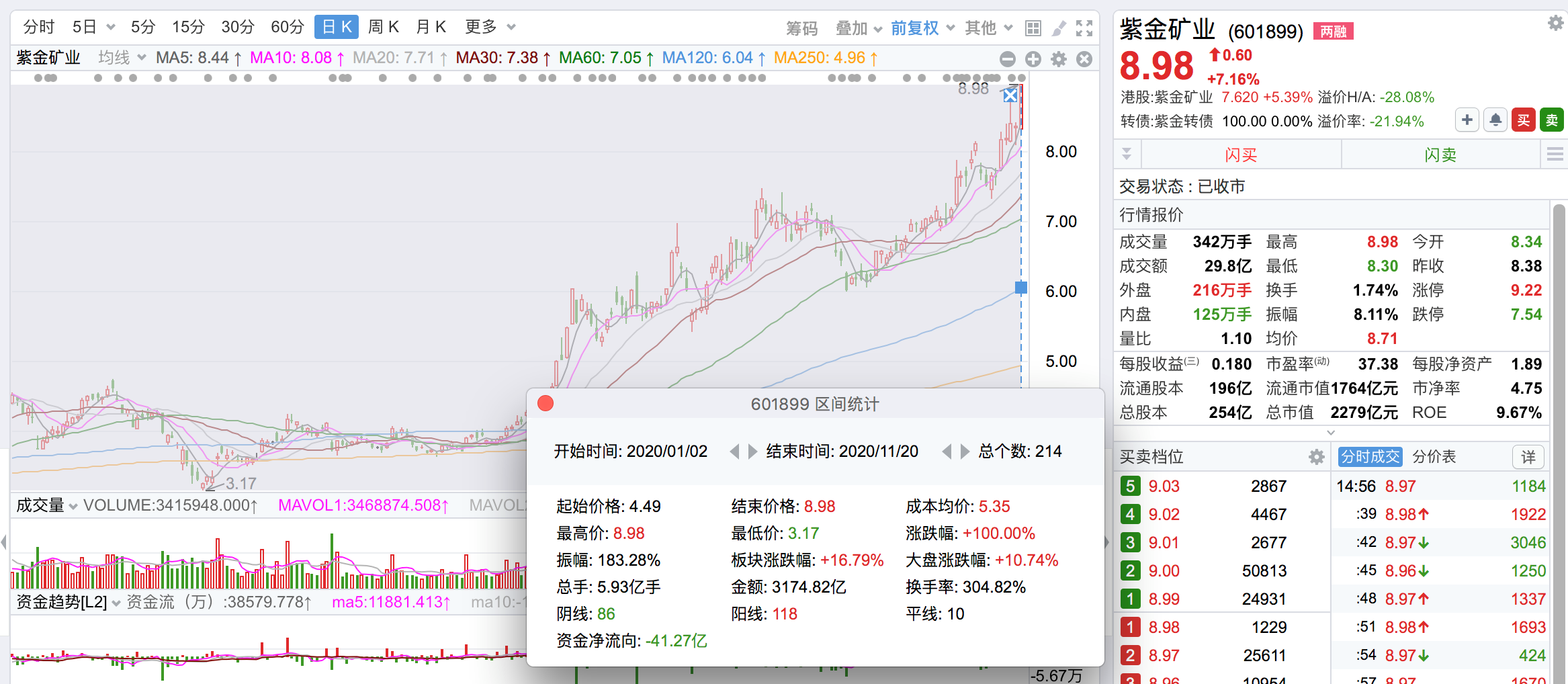Expand the 叠加 overlay dropdown
Image resolution: width=1568 pixels, height=684 pixels.
858,28
